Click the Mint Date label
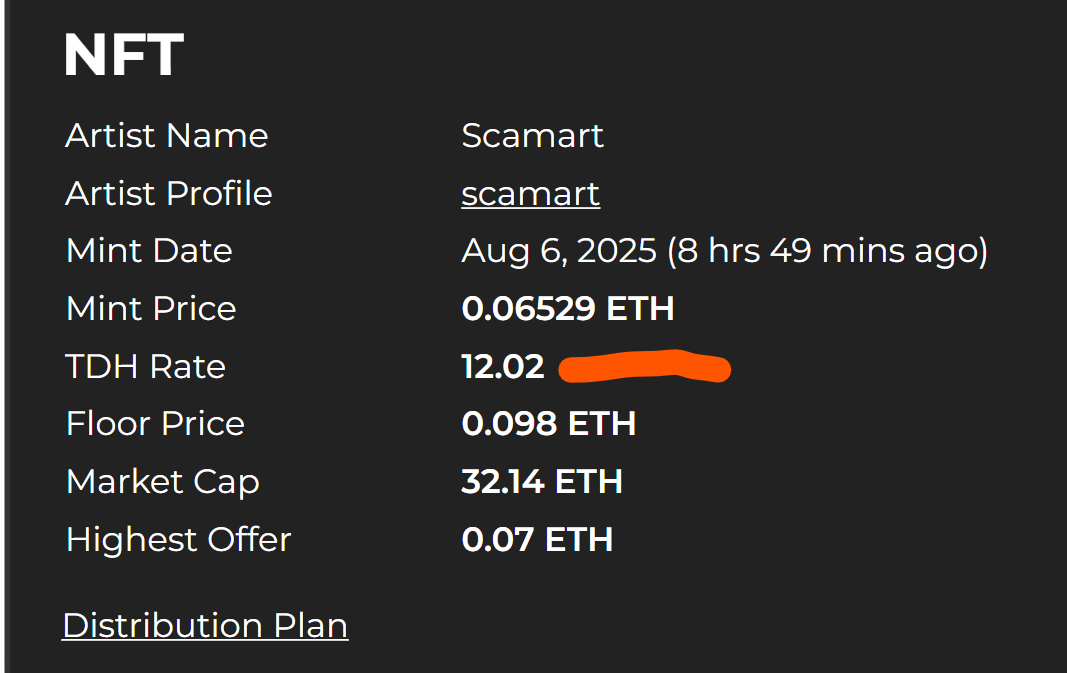This screenshot has height=673, width=1067. point(149,250)
